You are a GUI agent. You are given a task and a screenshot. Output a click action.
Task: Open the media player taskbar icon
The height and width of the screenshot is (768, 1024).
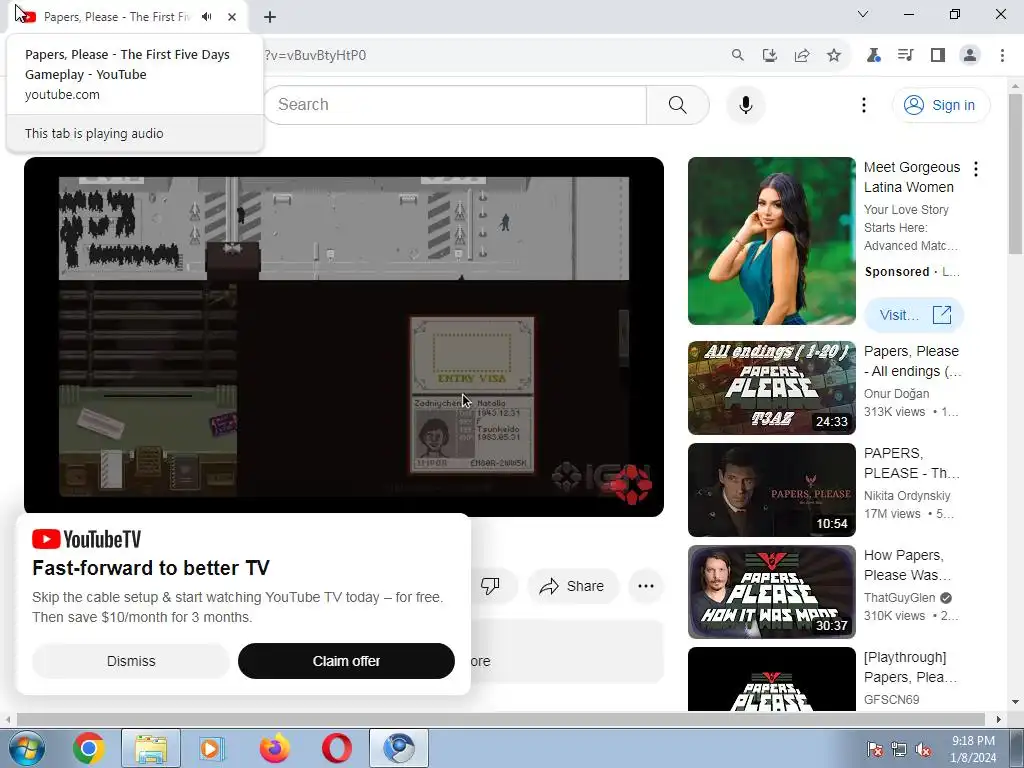point(212,748)
